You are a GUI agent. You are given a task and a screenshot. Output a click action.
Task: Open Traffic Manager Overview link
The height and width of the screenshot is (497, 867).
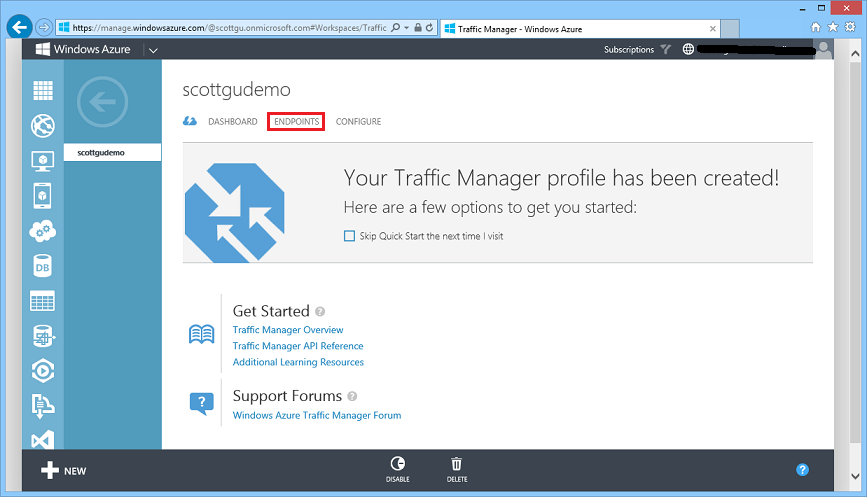(288, 330)
